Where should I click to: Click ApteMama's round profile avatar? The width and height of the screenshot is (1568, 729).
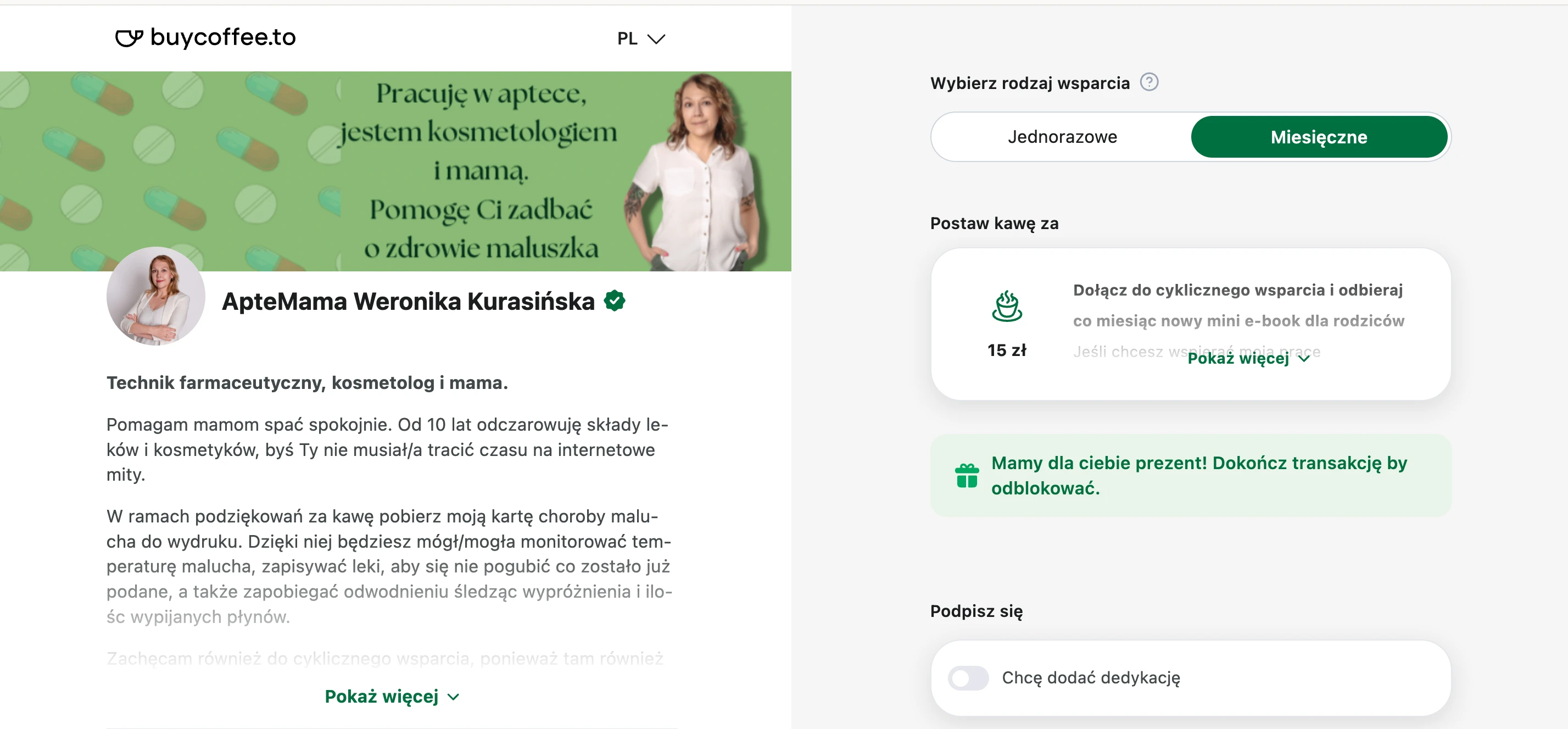156,296
